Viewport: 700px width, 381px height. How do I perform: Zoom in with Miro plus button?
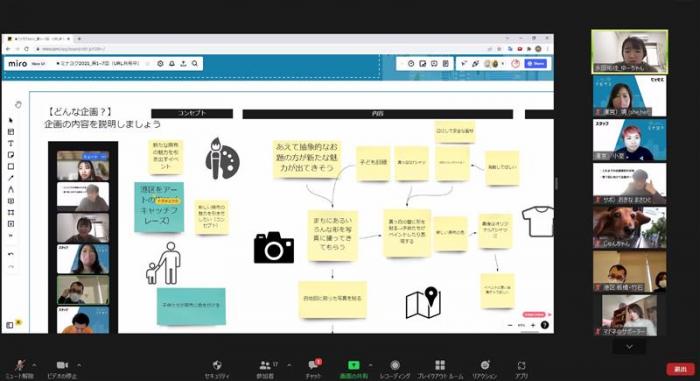533,325
